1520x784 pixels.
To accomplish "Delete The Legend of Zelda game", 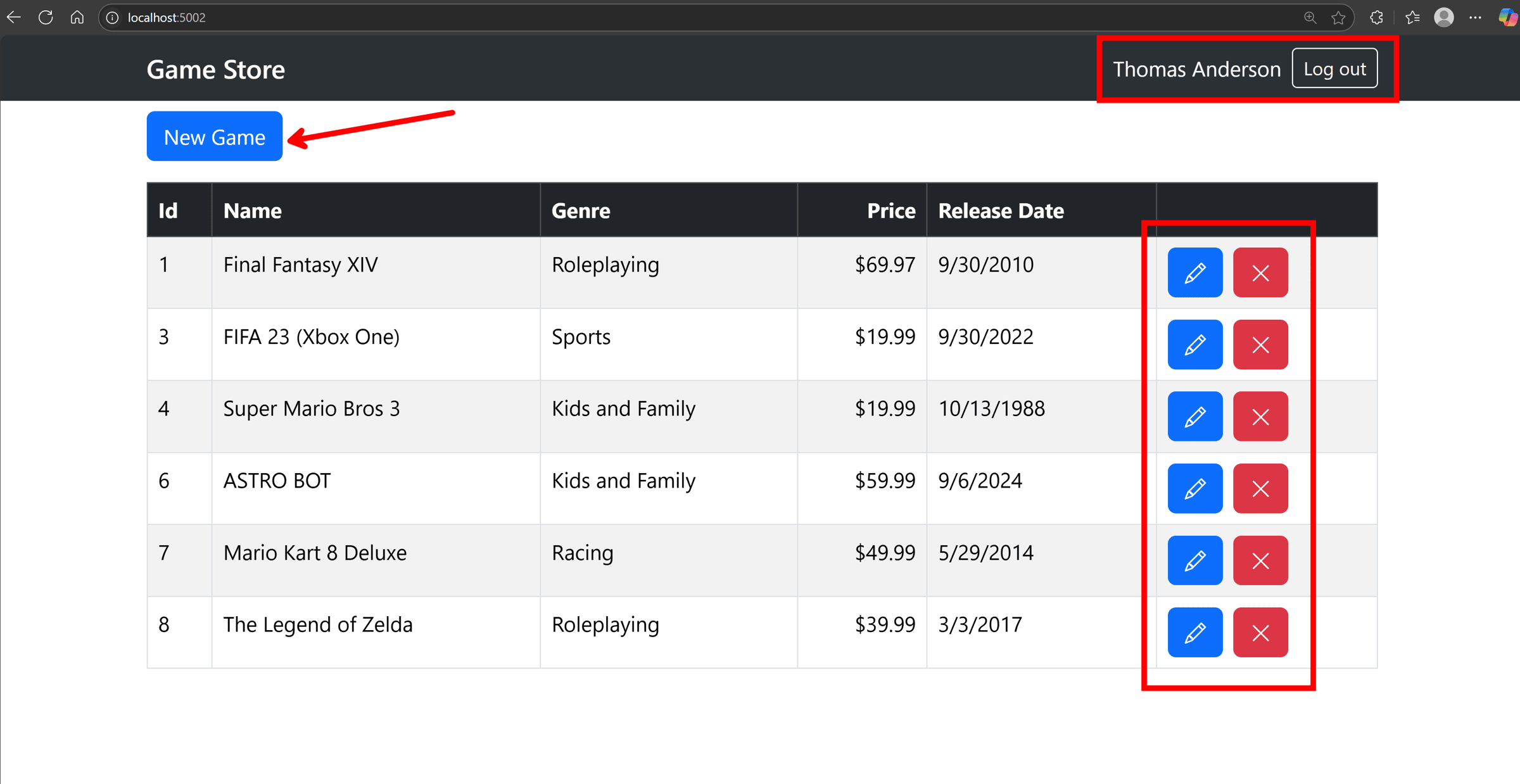I will [1260, 632].
